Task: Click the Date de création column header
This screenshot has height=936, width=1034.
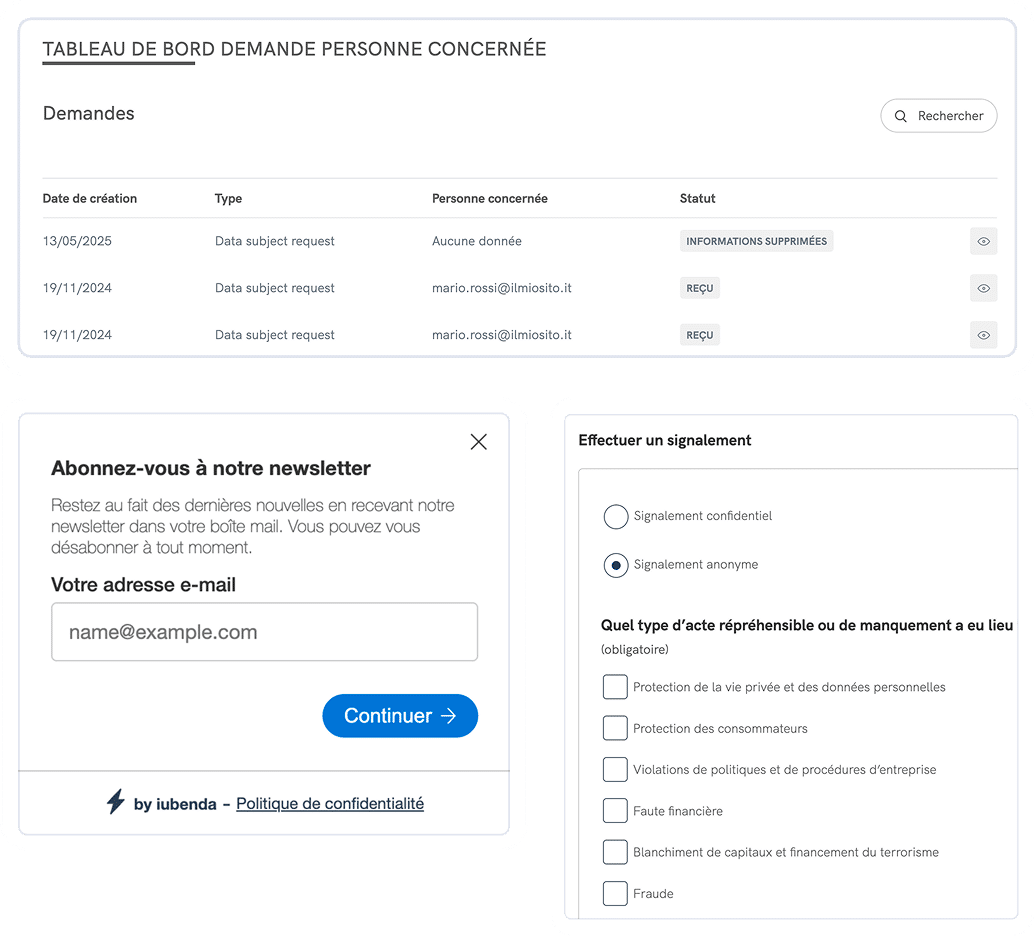Action: pyautogui.click(x=90, y=198)
